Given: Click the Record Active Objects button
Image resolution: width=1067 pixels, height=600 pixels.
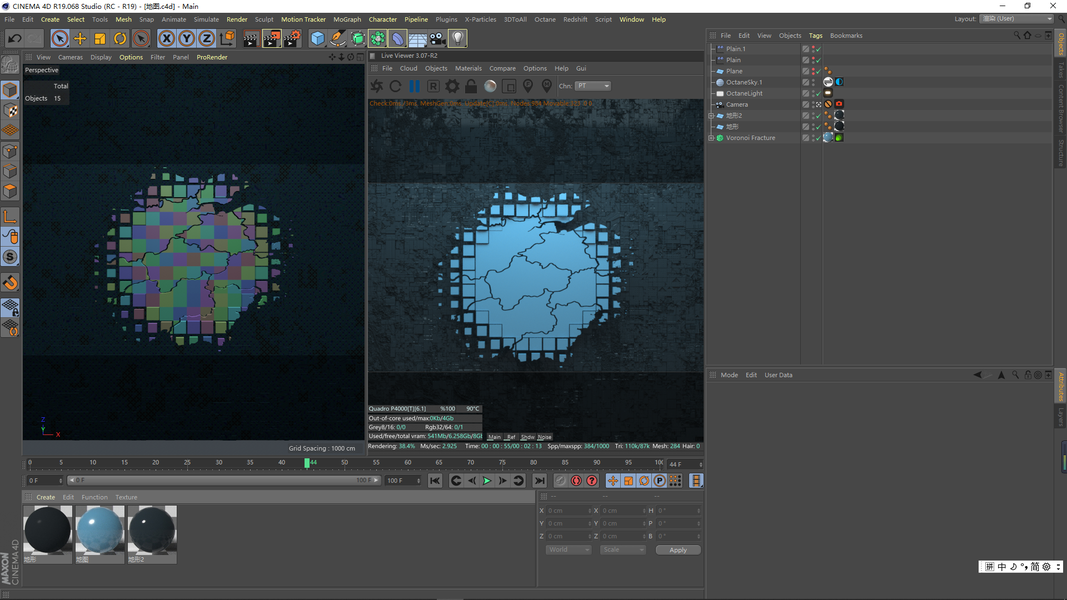Looking at the screenshot, I should point(560,481).
